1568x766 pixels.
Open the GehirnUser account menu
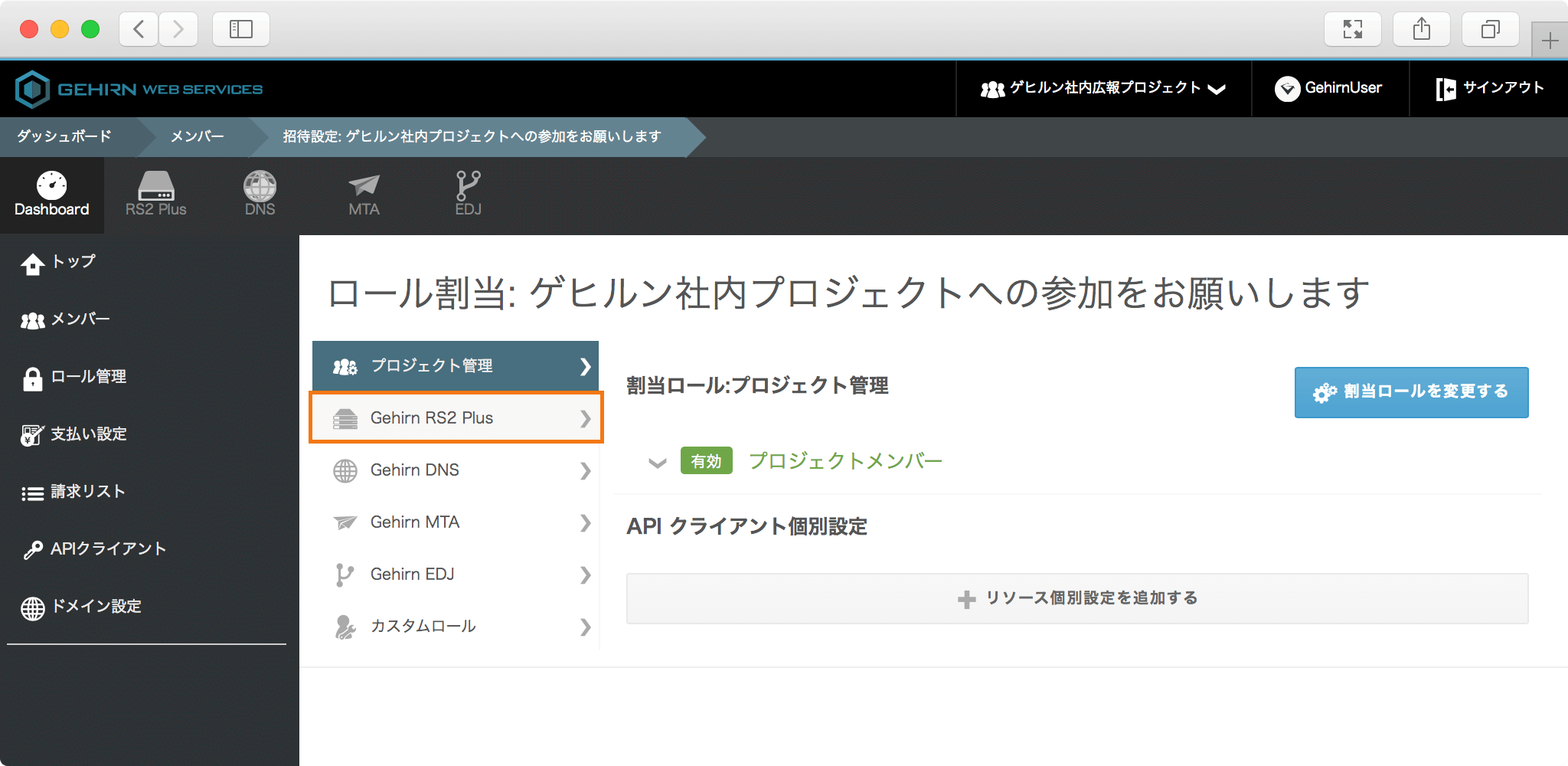(1329, 89)
